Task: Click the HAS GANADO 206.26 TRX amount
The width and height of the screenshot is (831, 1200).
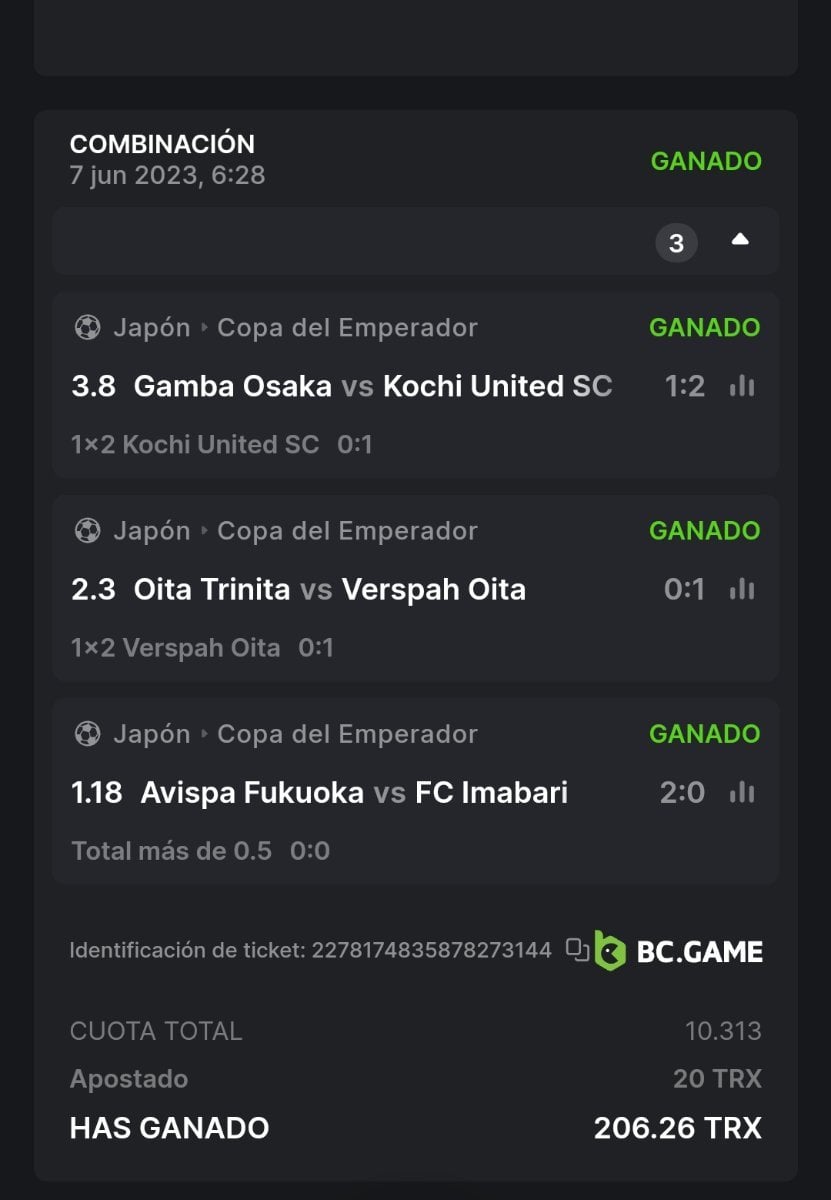Action: [x=677, y=1128]
